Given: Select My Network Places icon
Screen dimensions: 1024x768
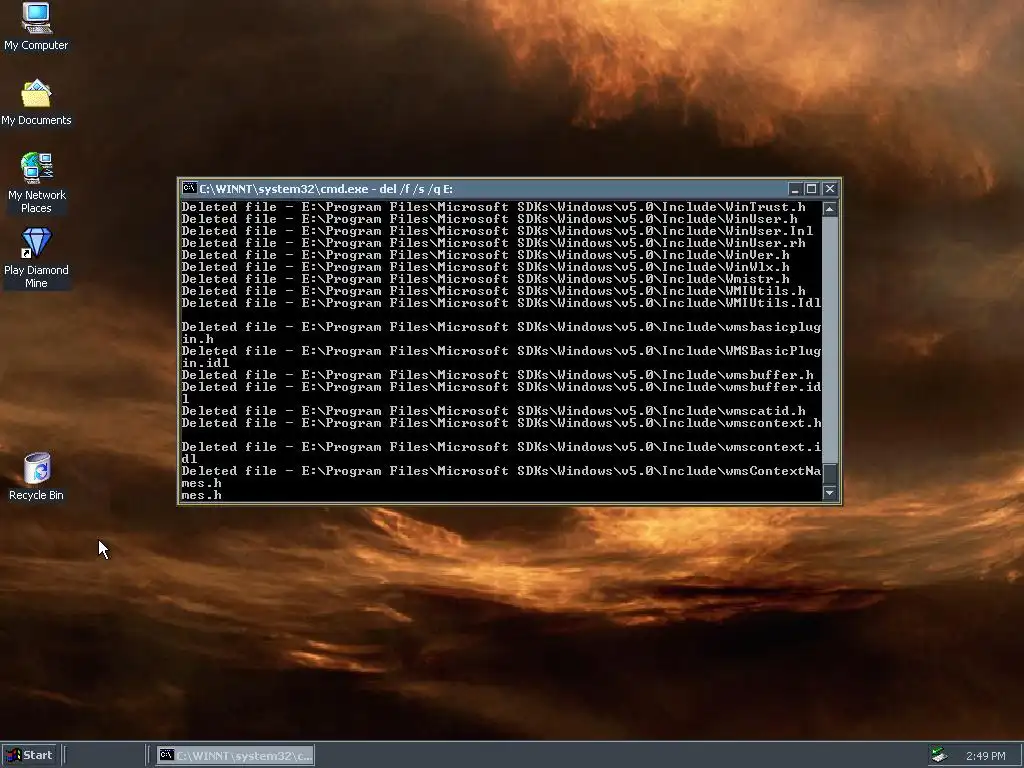Looking at the screenshot, I should tap(36, 183).
